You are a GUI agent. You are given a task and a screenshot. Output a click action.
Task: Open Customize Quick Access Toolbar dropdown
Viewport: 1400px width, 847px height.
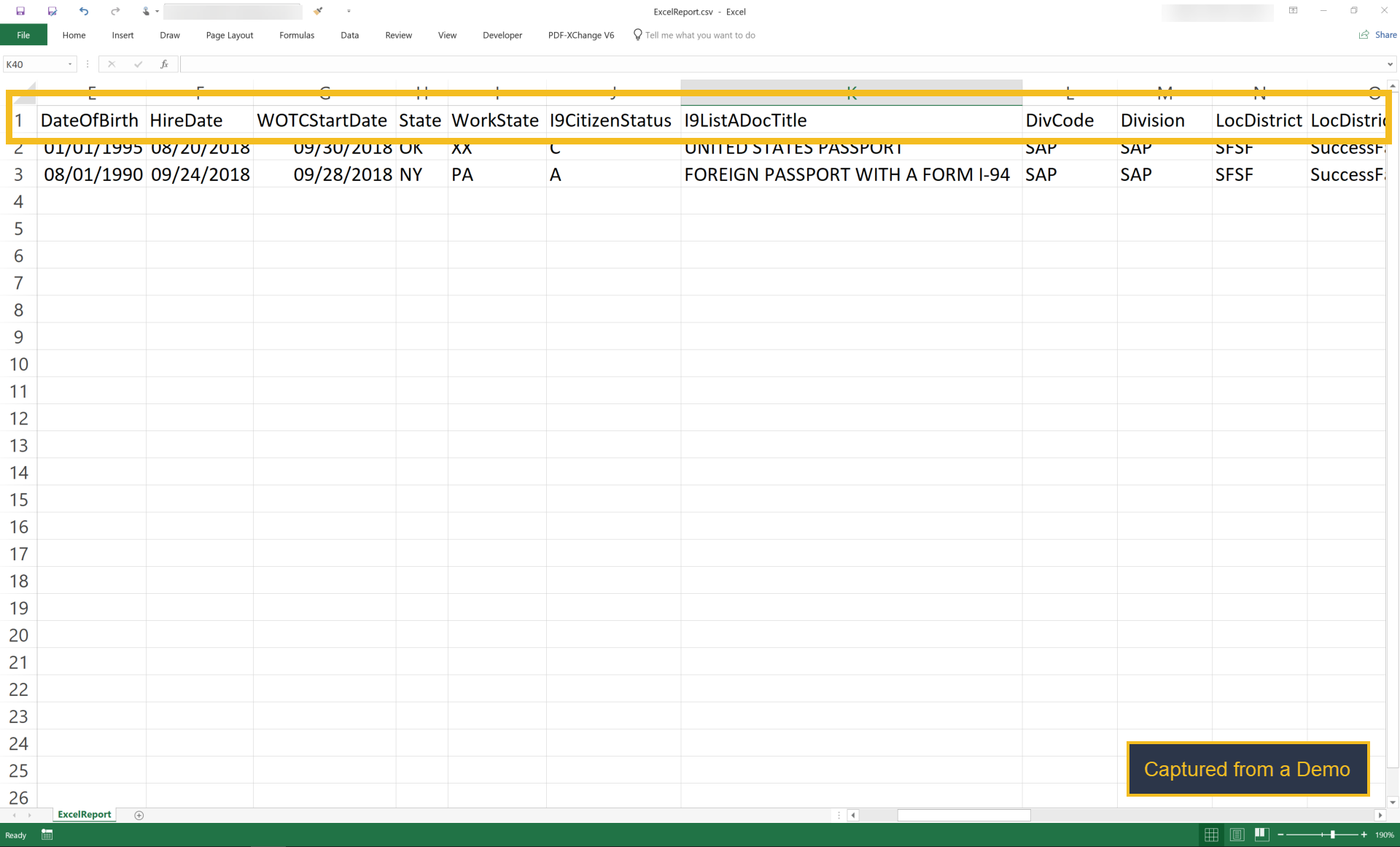(349, 11)
